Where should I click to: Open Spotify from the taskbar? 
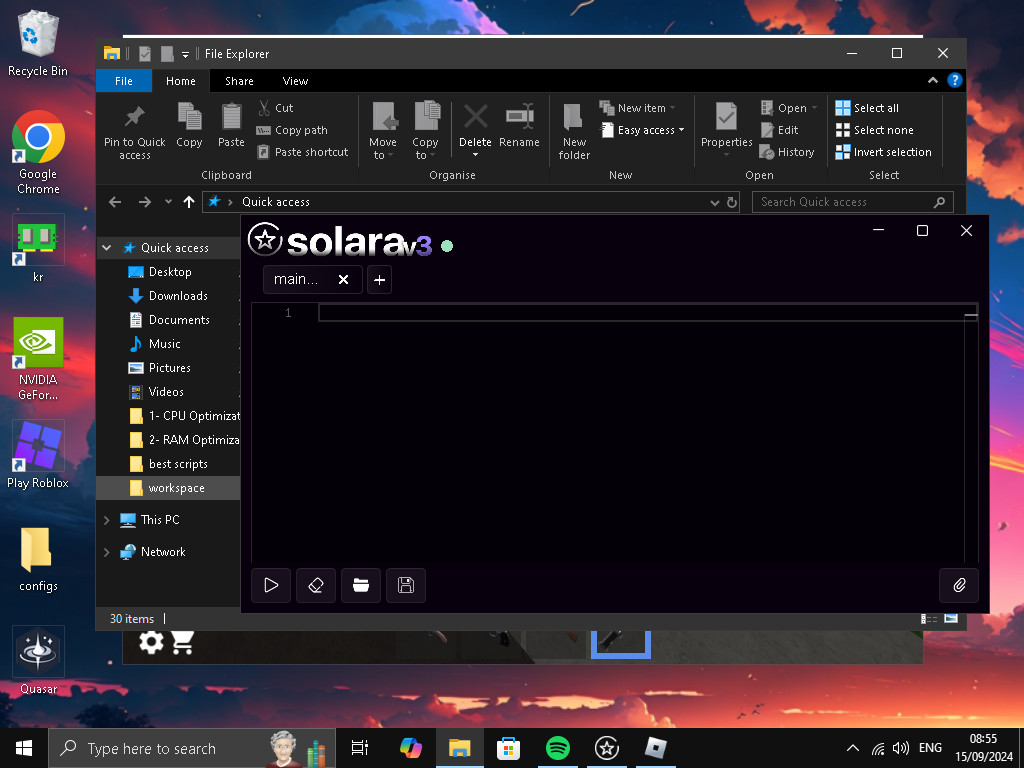[557, 748]
